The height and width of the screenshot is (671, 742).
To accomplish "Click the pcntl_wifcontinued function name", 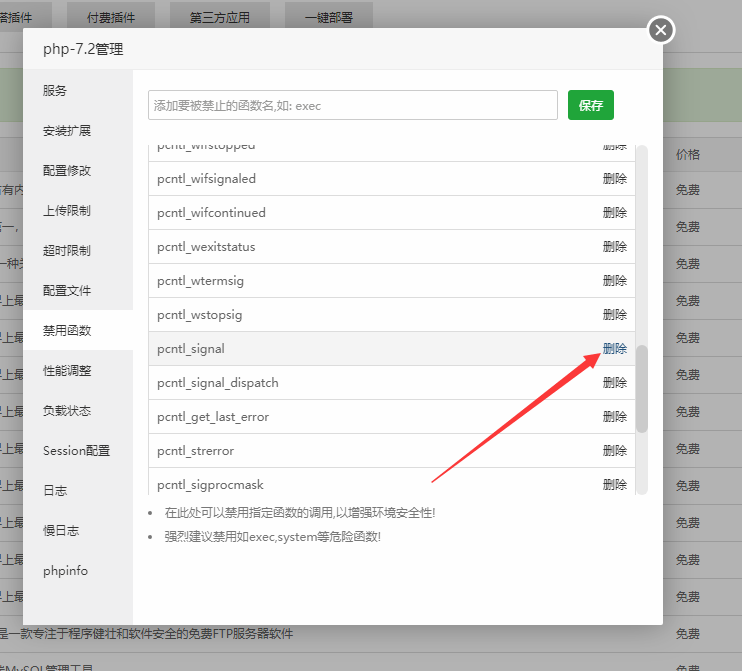I will [x=211, y=213].
